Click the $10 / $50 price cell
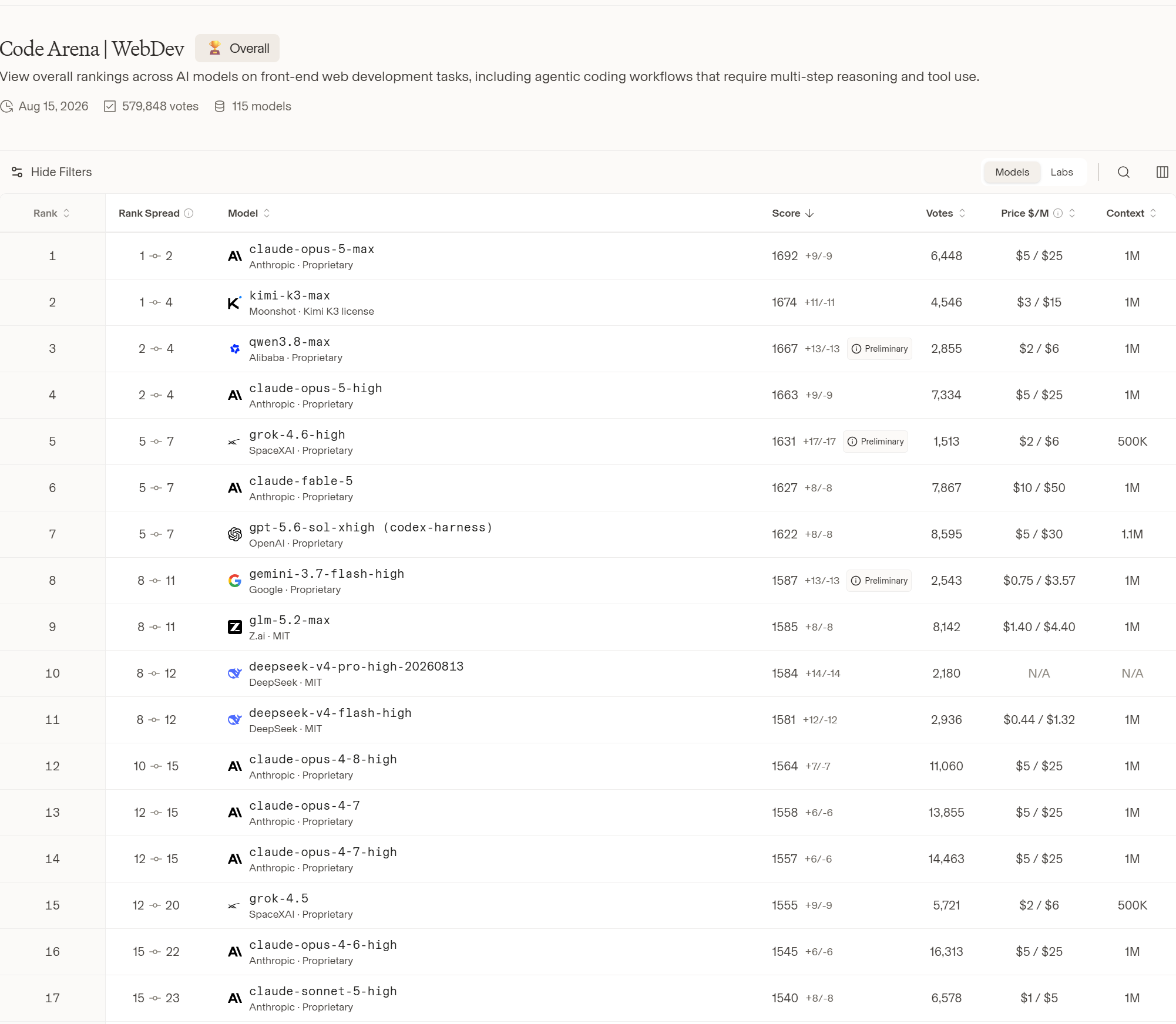Viewport: 1176px width, 1024px height. 1039,488
